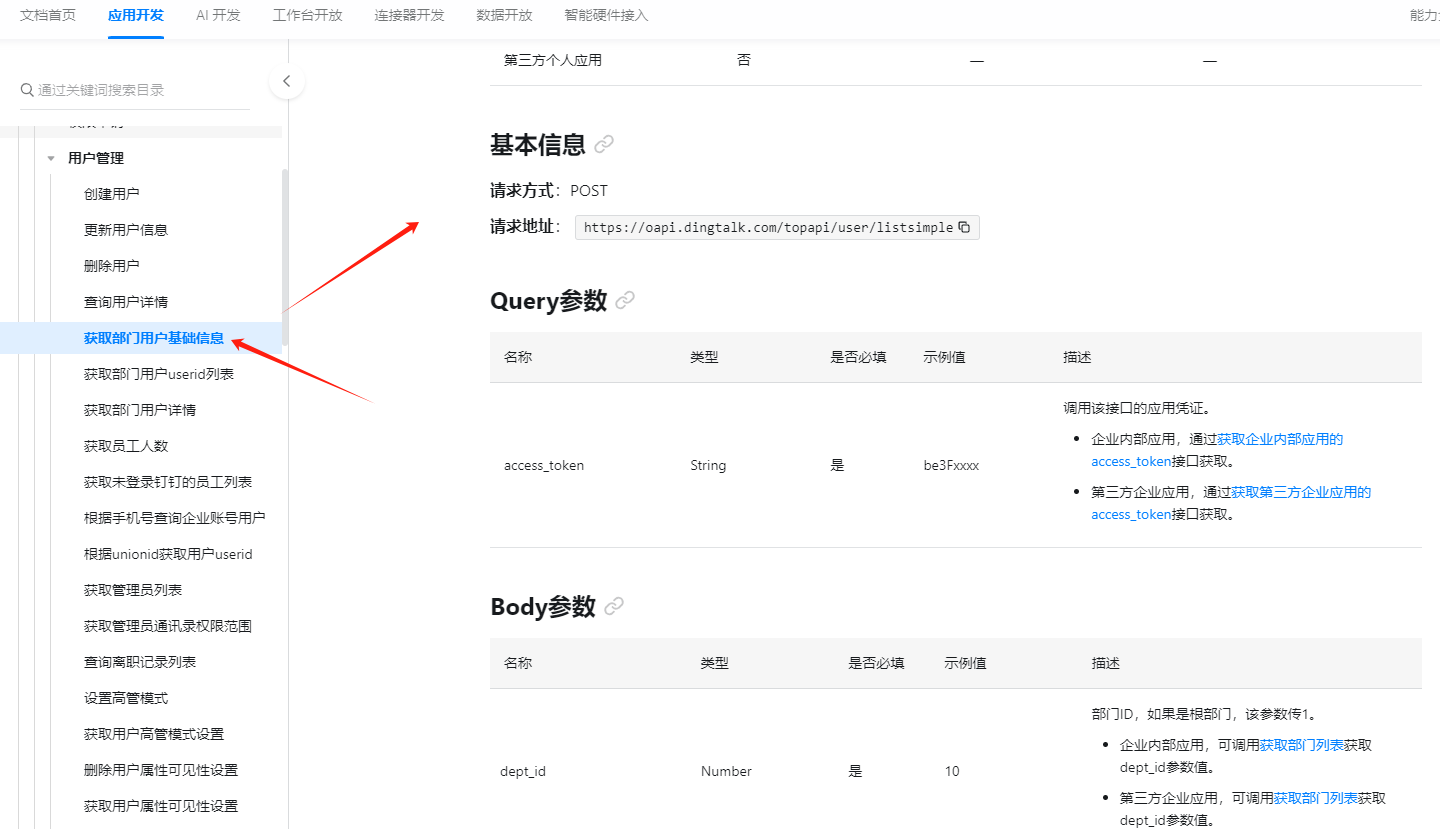Collapse the 用户管理 tree section
Screen dimensions: 1440x829
click(x=51, y=158)
